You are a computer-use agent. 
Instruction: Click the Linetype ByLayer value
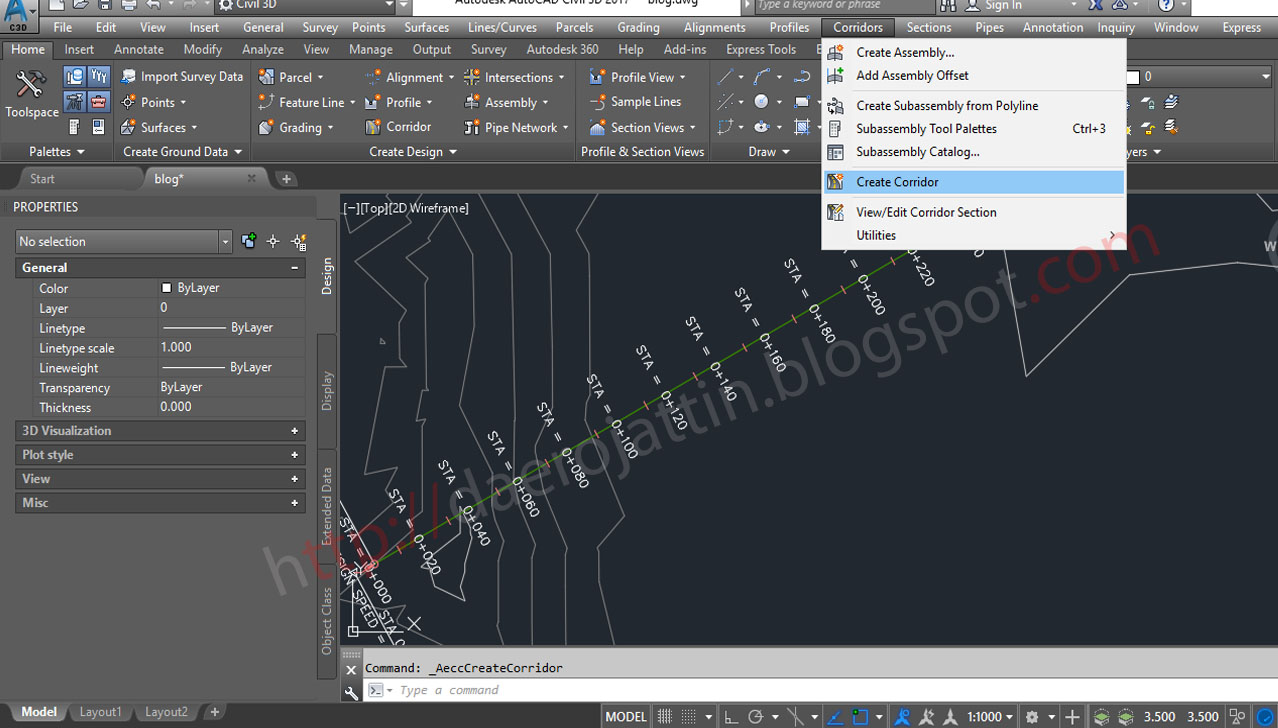[x=231, y=328]
